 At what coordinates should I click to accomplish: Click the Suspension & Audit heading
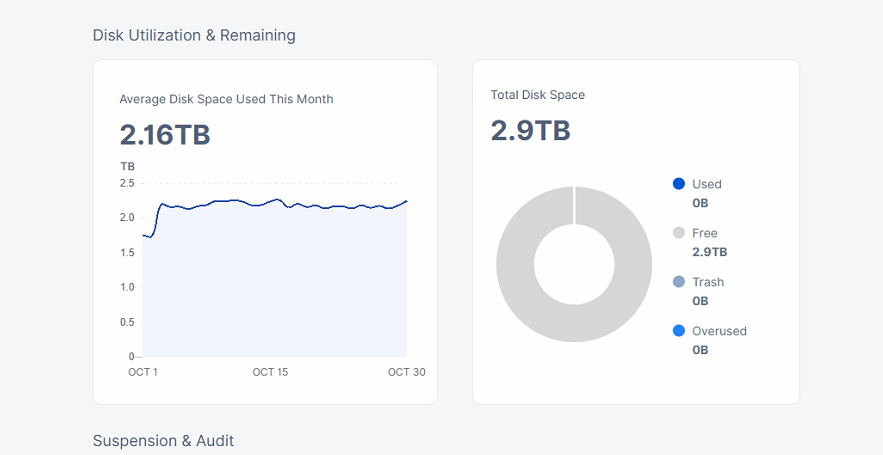tap(163, 441)
